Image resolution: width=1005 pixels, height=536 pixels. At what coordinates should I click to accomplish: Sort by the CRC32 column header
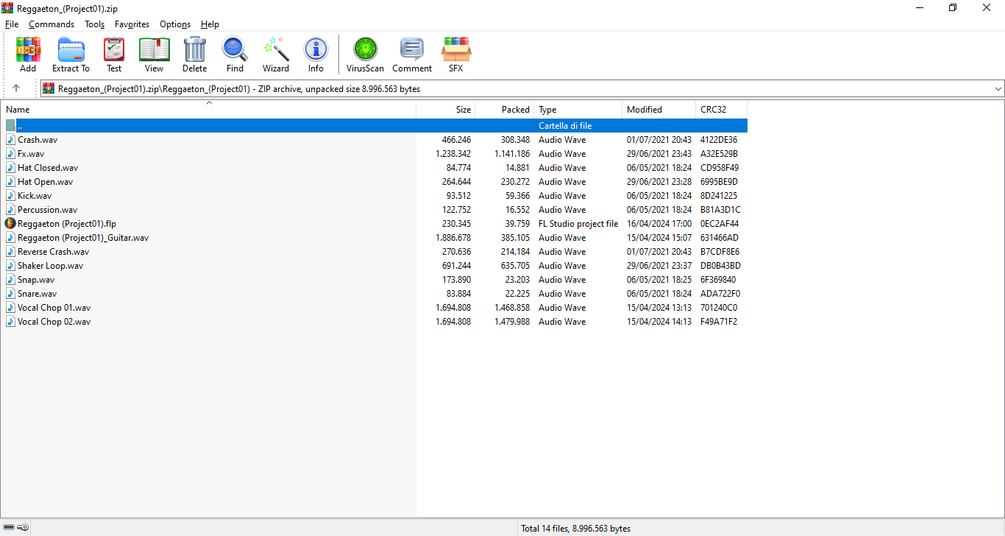pos(722,110)
